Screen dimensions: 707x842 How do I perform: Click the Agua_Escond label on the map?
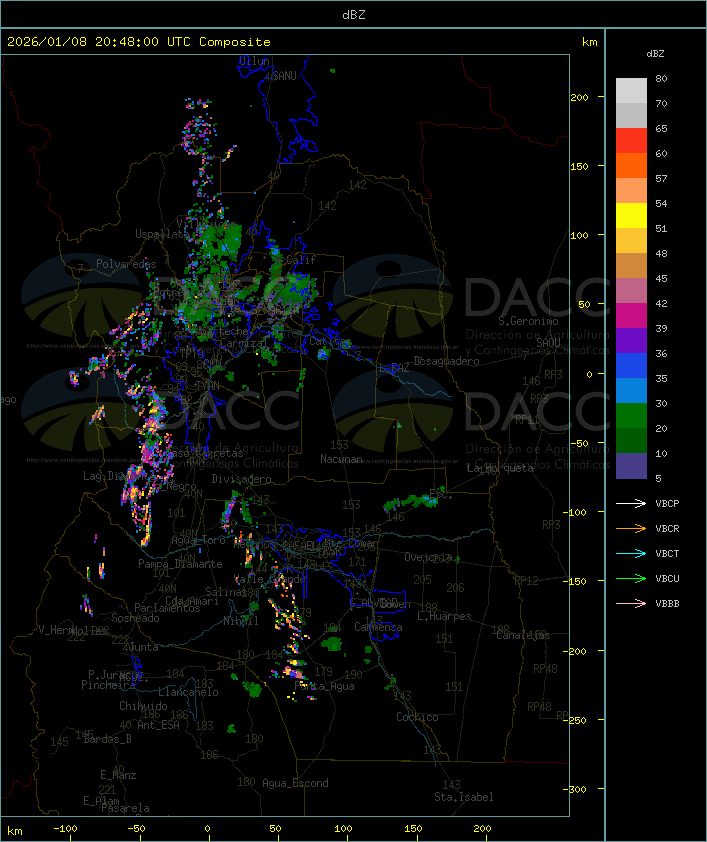[295, 783]
